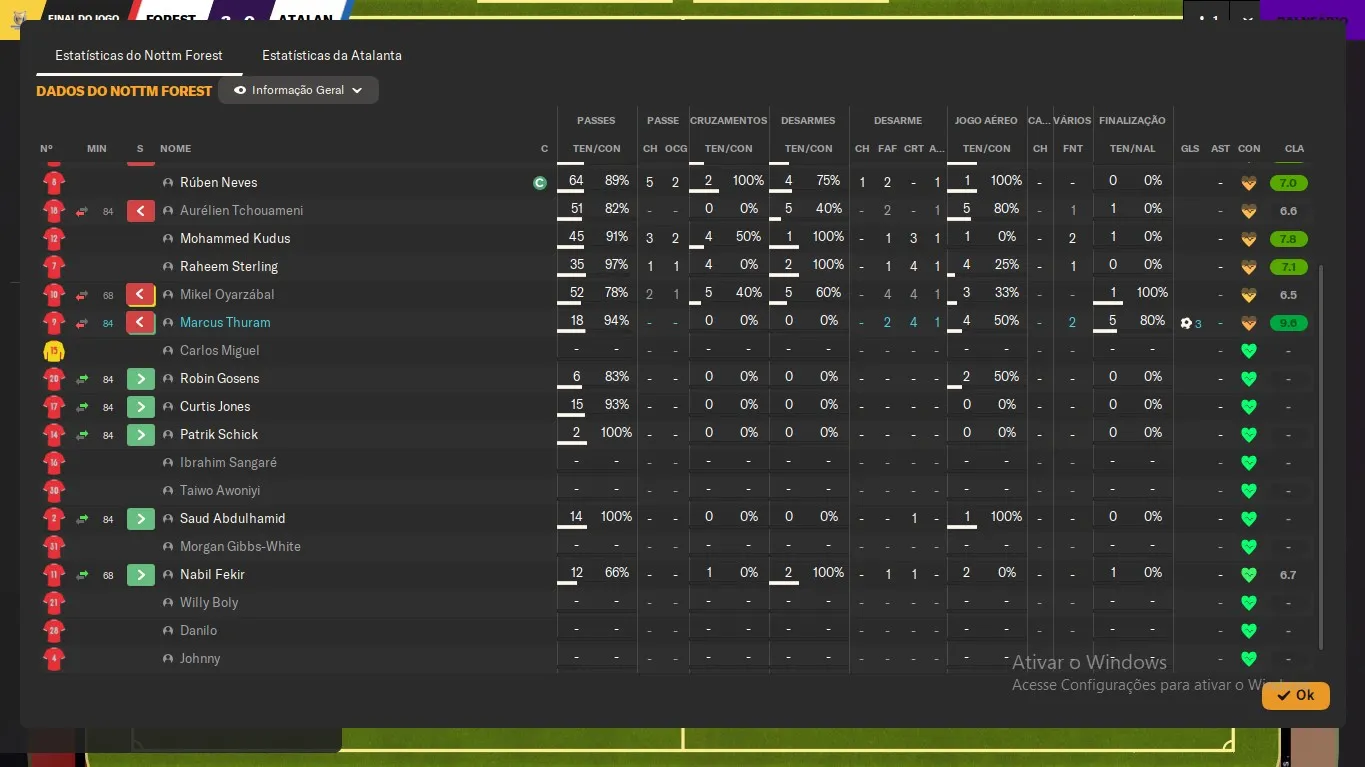
Task: Sort by MIN minutes column header
Action: click(x=96, y=149)
